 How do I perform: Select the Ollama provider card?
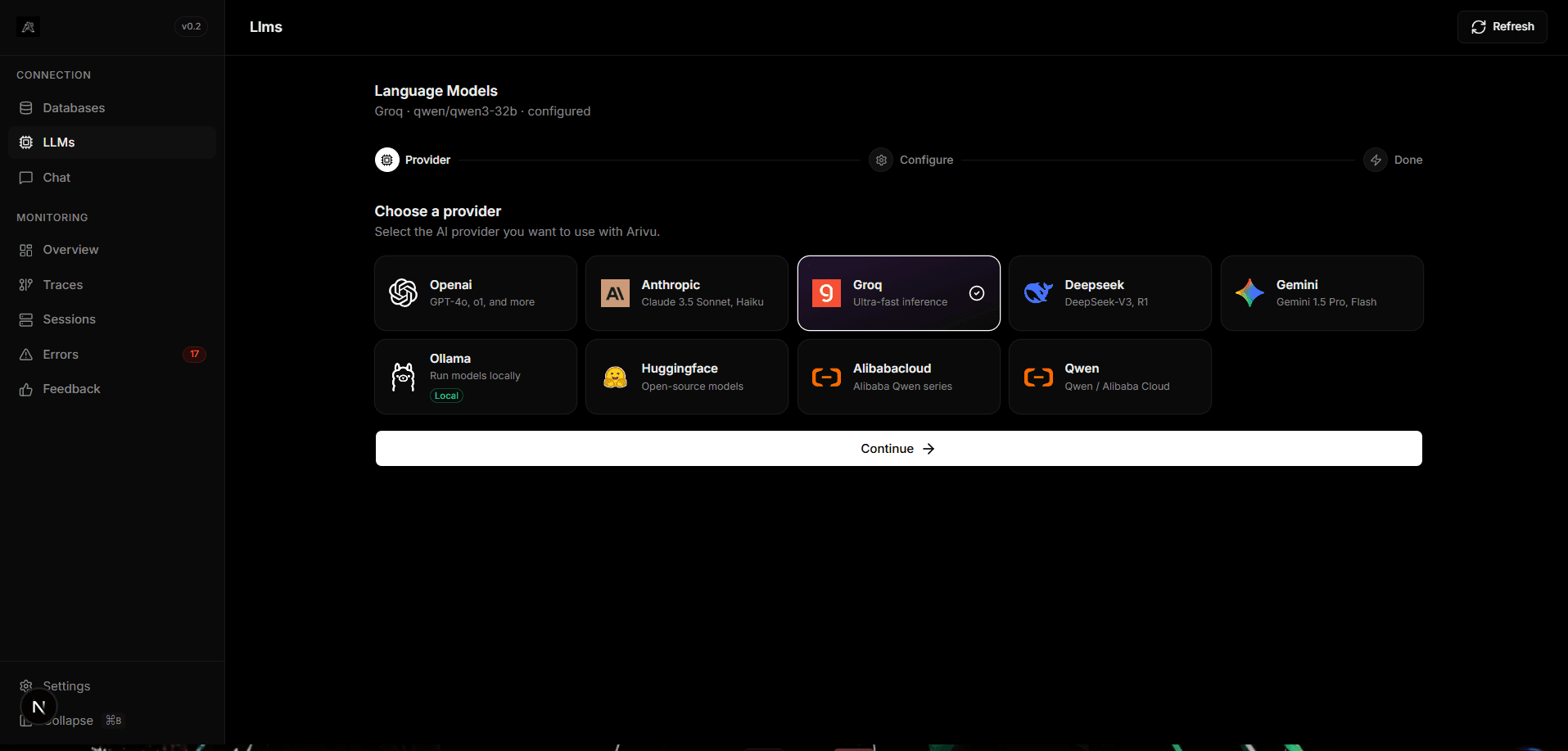pyautogui.click(x=476, y=377)
